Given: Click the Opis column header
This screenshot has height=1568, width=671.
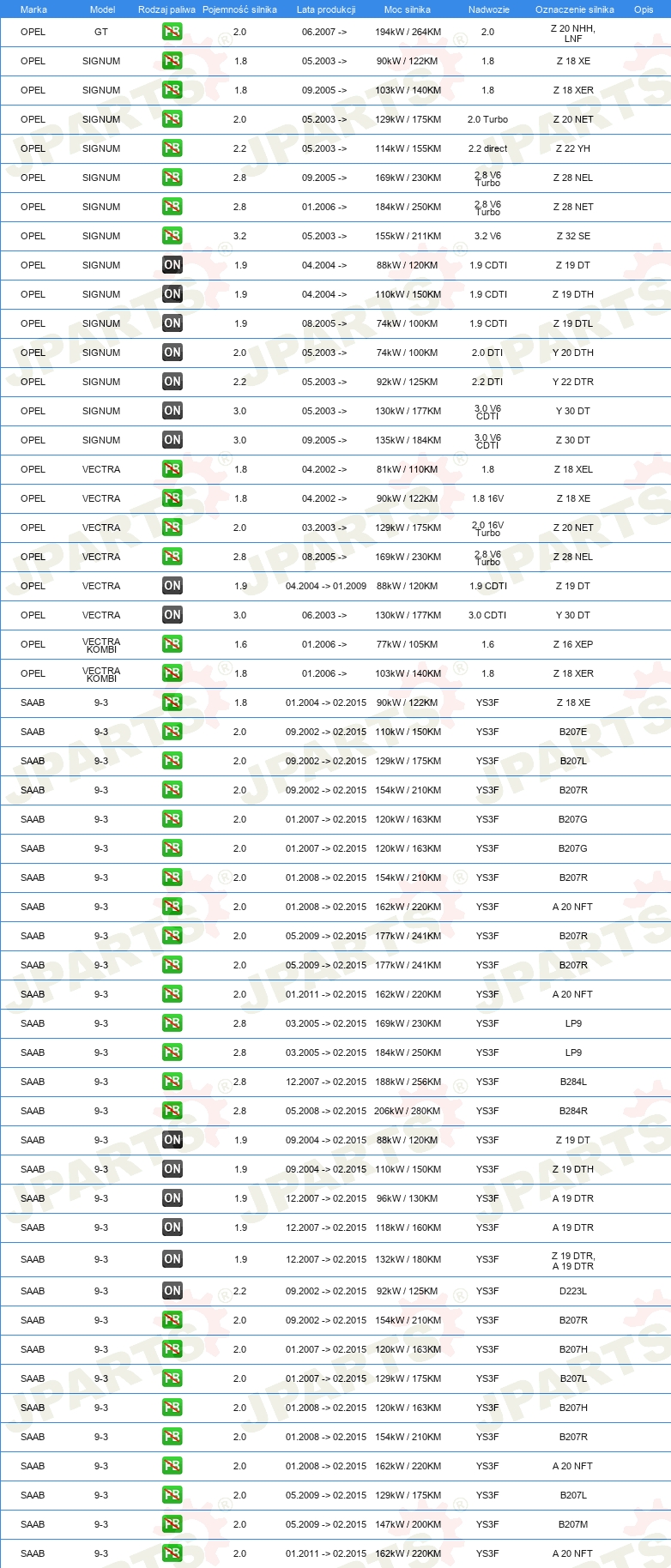Looking at the screenshot, I should click(x=644, y=9).
